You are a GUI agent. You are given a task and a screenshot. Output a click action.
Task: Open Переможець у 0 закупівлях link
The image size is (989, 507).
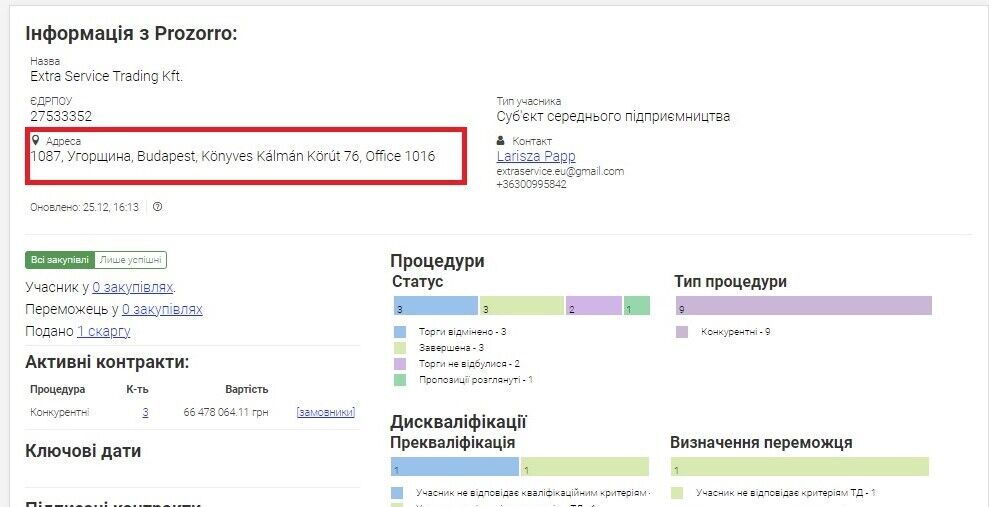click(x=162, y=310)
